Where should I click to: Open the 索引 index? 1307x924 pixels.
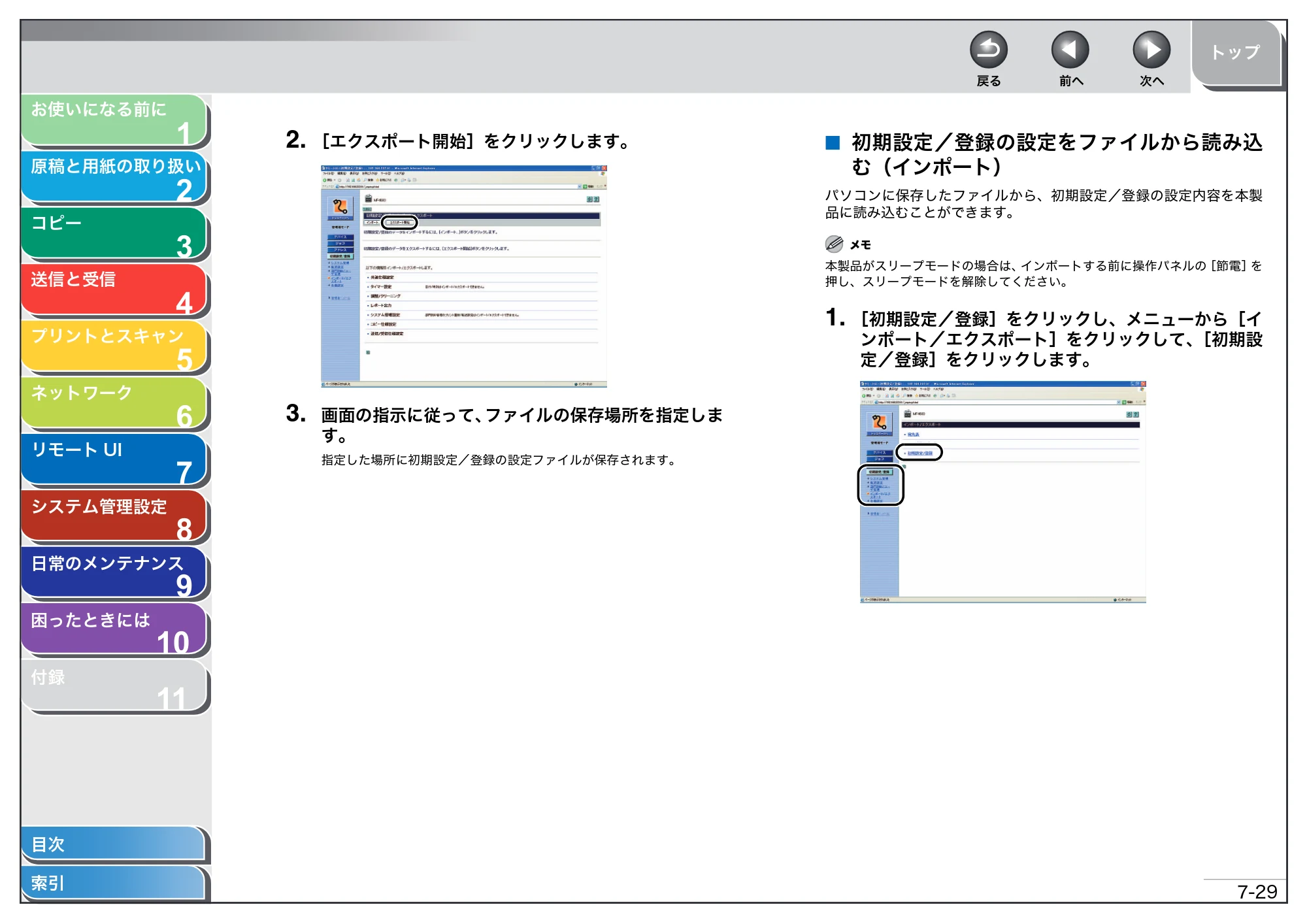pos(114,883)
